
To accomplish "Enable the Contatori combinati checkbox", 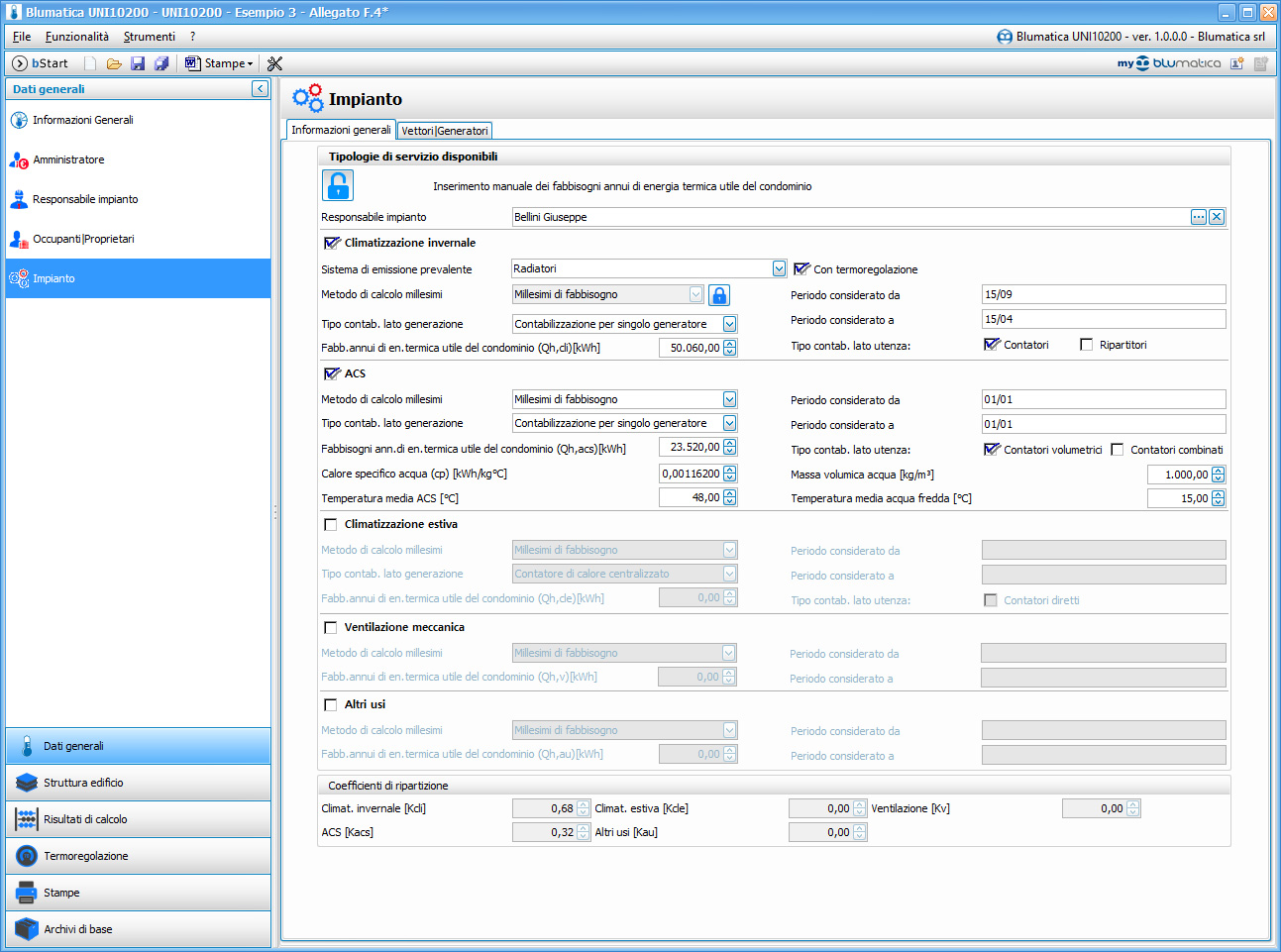I will (x=1118, y=450).
